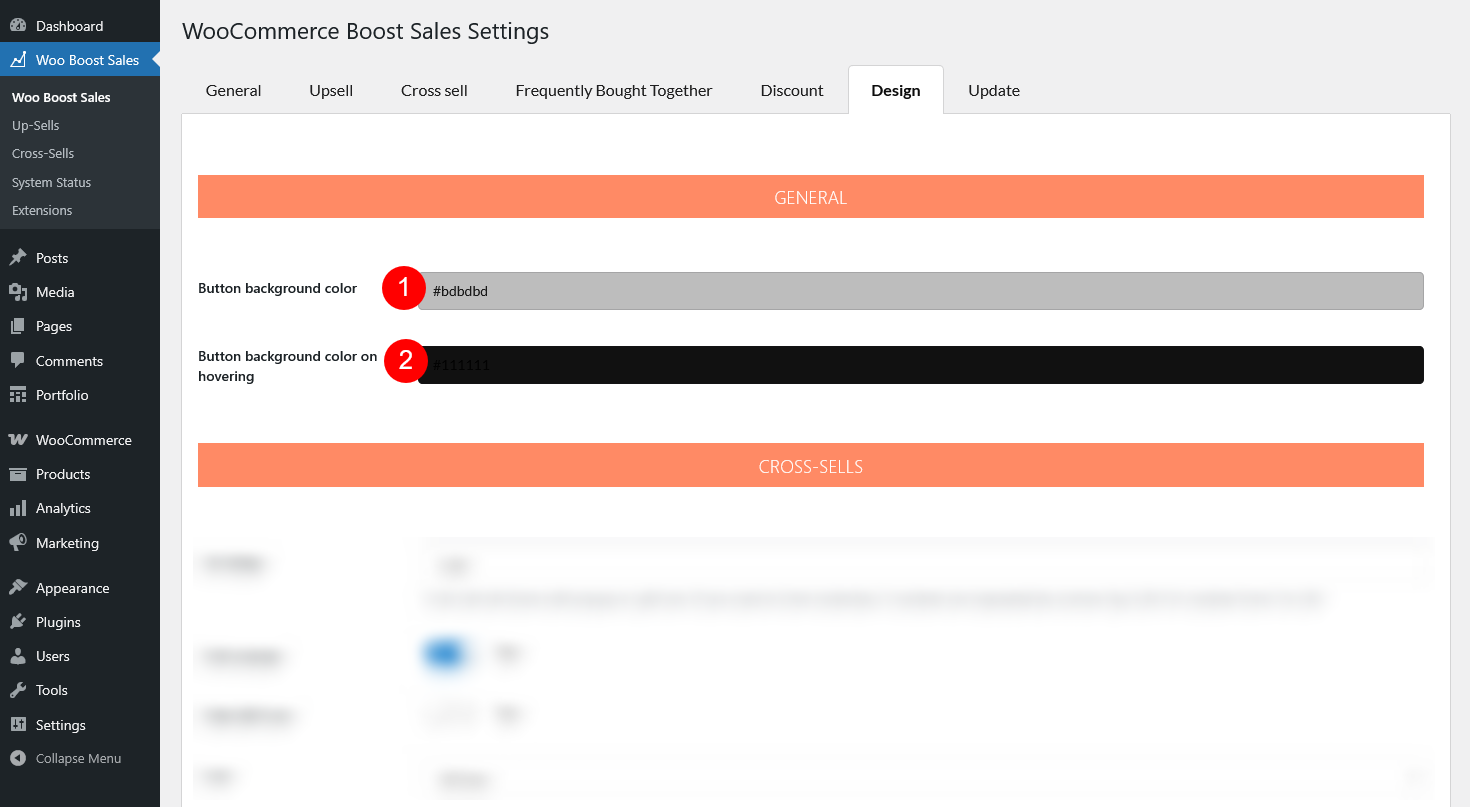The width and height of the screenshot is (1470, 807).
Task: Open System Status submenu page
Action: tap(51, 182)
